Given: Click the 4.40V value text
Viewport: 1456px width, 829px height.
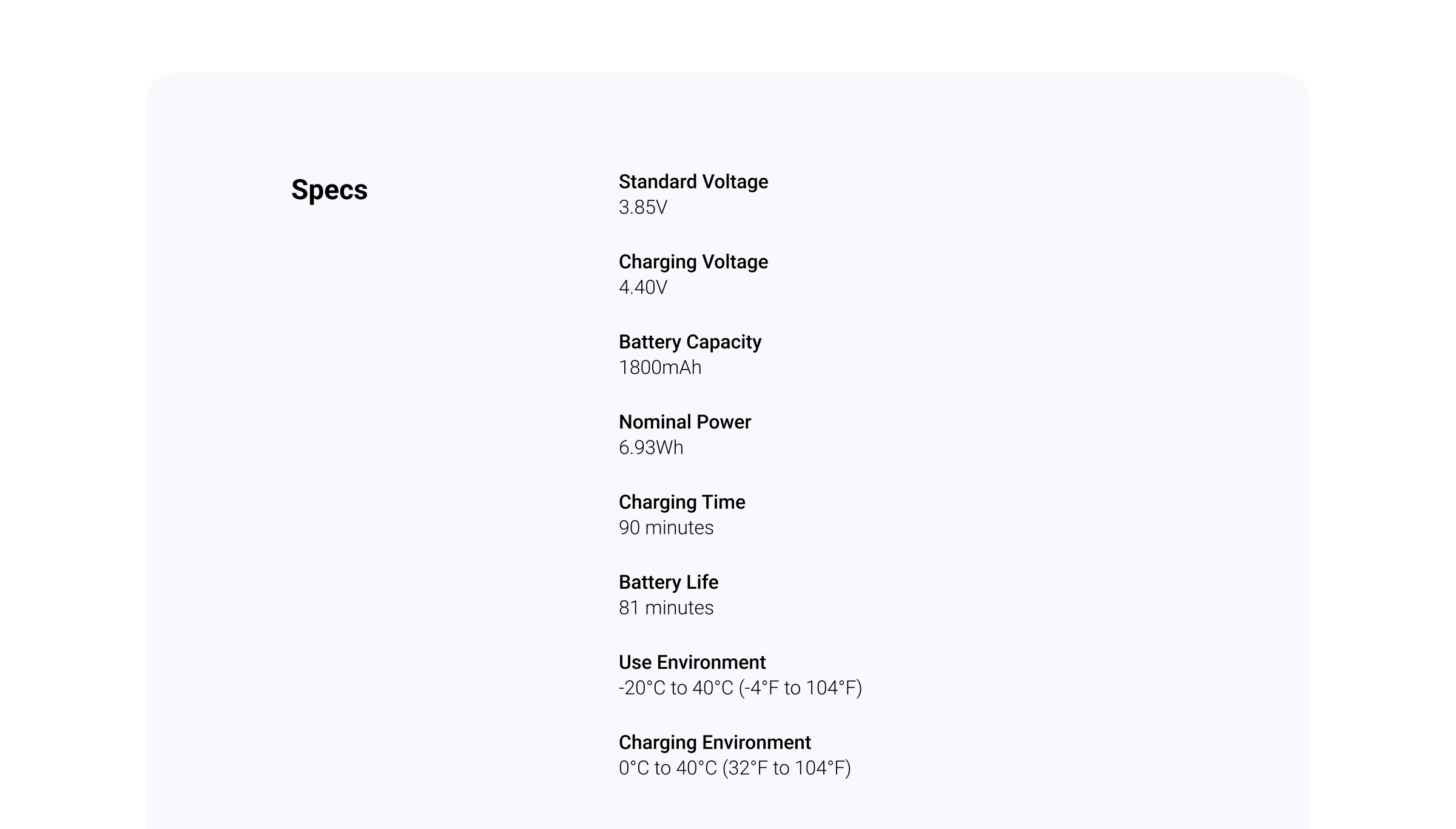Looking at the screenshot, I should [x=643, y=287].
